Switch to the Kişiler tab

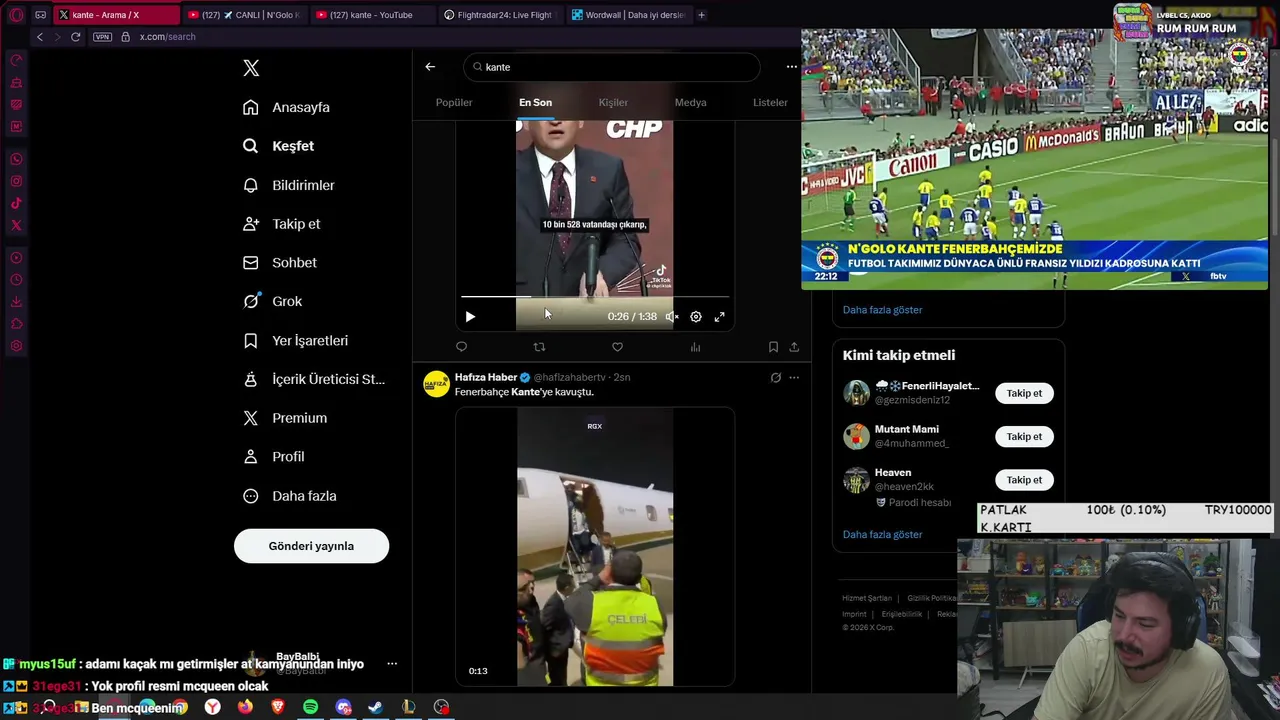613,102
